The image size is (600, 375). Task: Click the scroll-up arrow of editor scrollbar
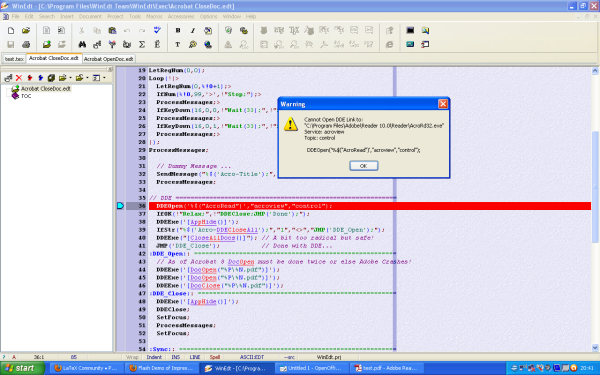[x=595, y=70]
